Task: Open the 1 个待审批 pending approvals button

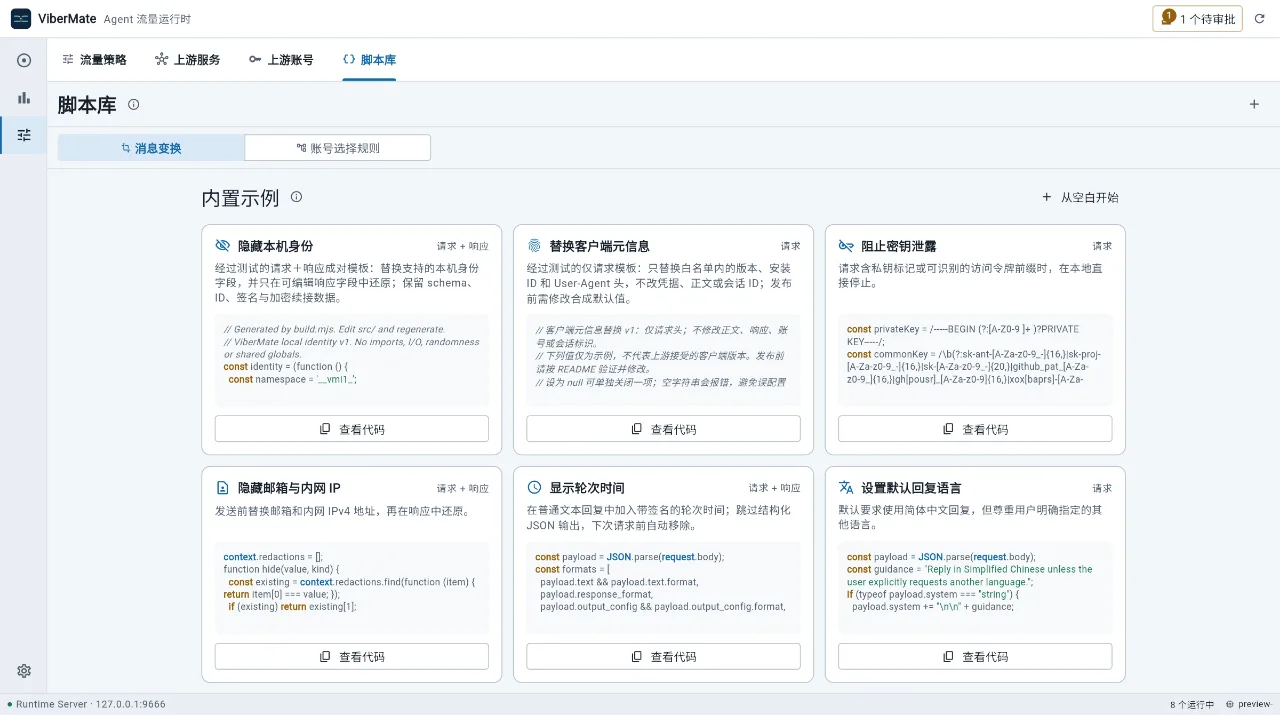Action: [1198, 19]
